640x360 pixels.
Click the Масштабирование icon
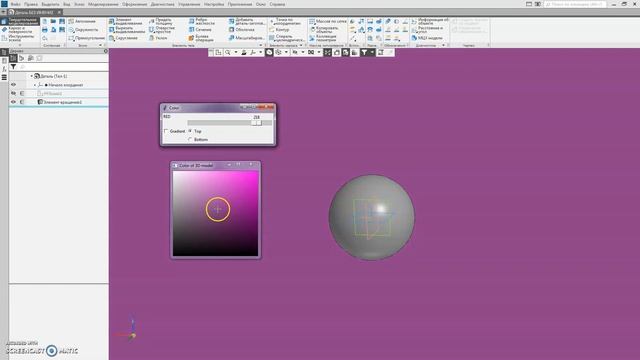coord(231,38)
